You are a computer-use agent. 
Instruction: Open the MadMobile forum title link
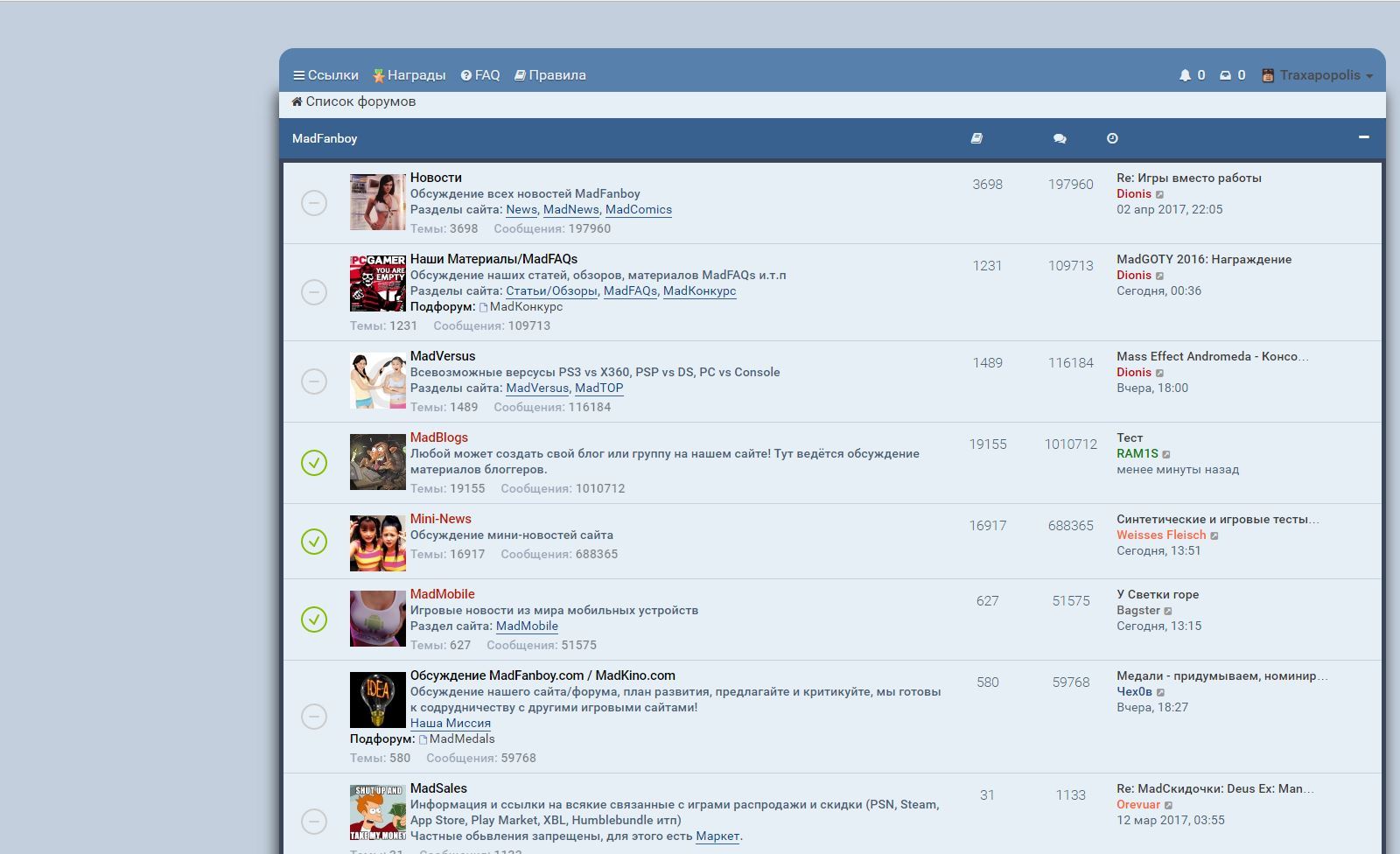(x=443, y=594)
